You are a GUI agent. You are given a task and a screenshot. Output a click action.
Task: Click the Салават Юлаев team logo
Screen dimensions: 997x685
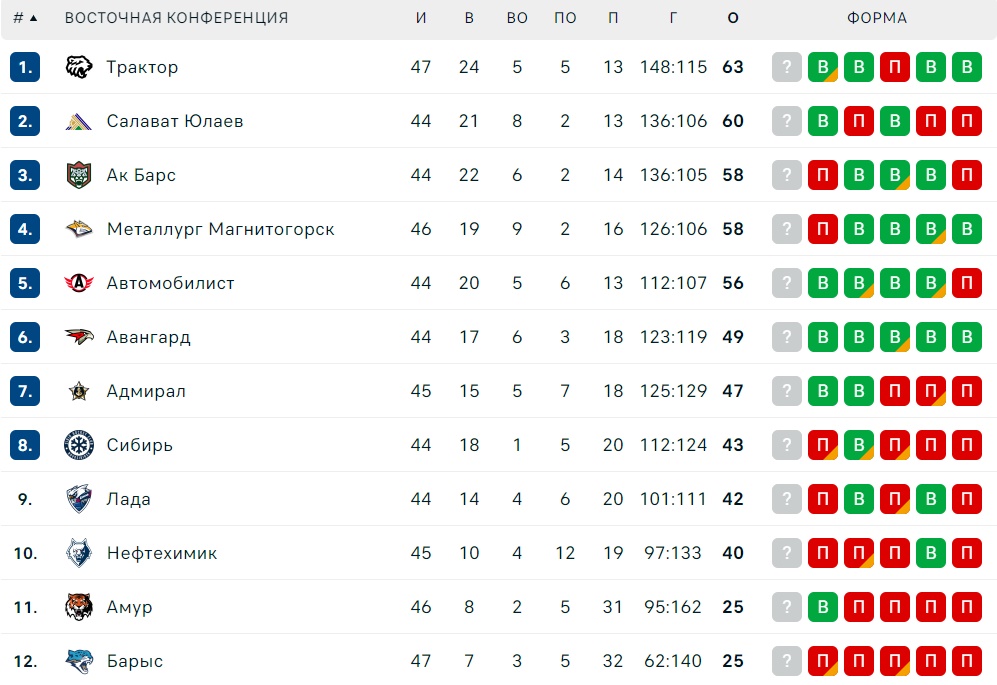click(x=79, y=121)
